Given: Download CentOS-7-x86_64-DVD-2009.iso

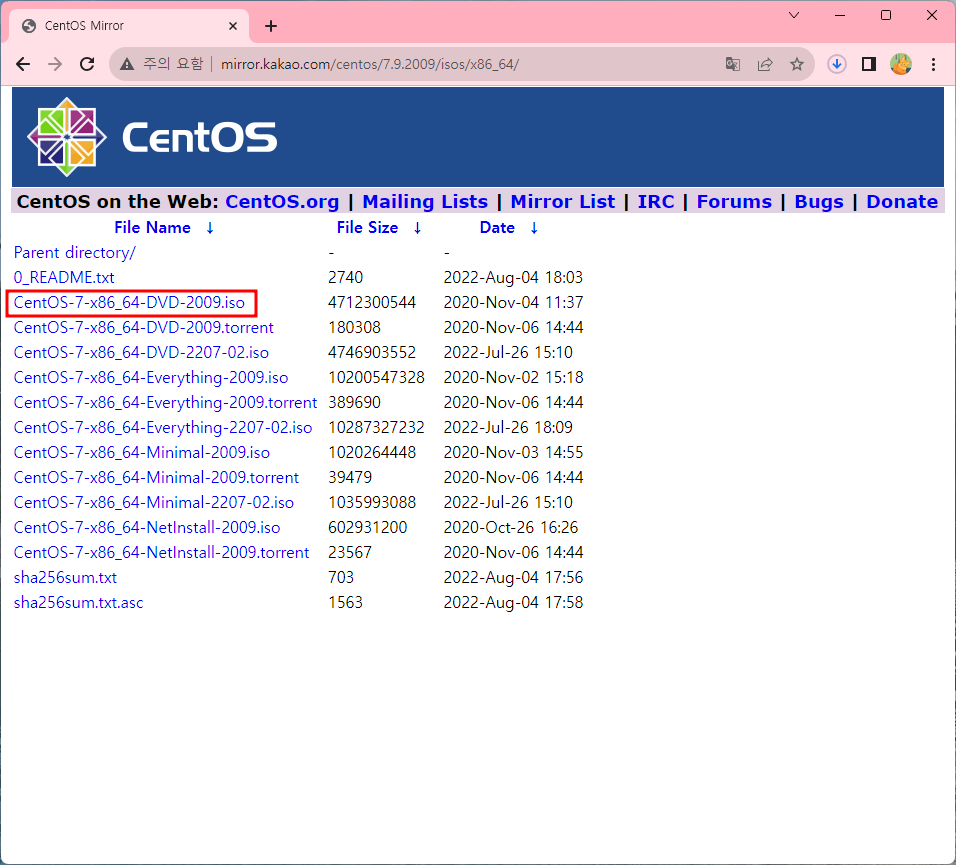Looking at the screenshot, I should pyautogui.click(x=129, y=302).
